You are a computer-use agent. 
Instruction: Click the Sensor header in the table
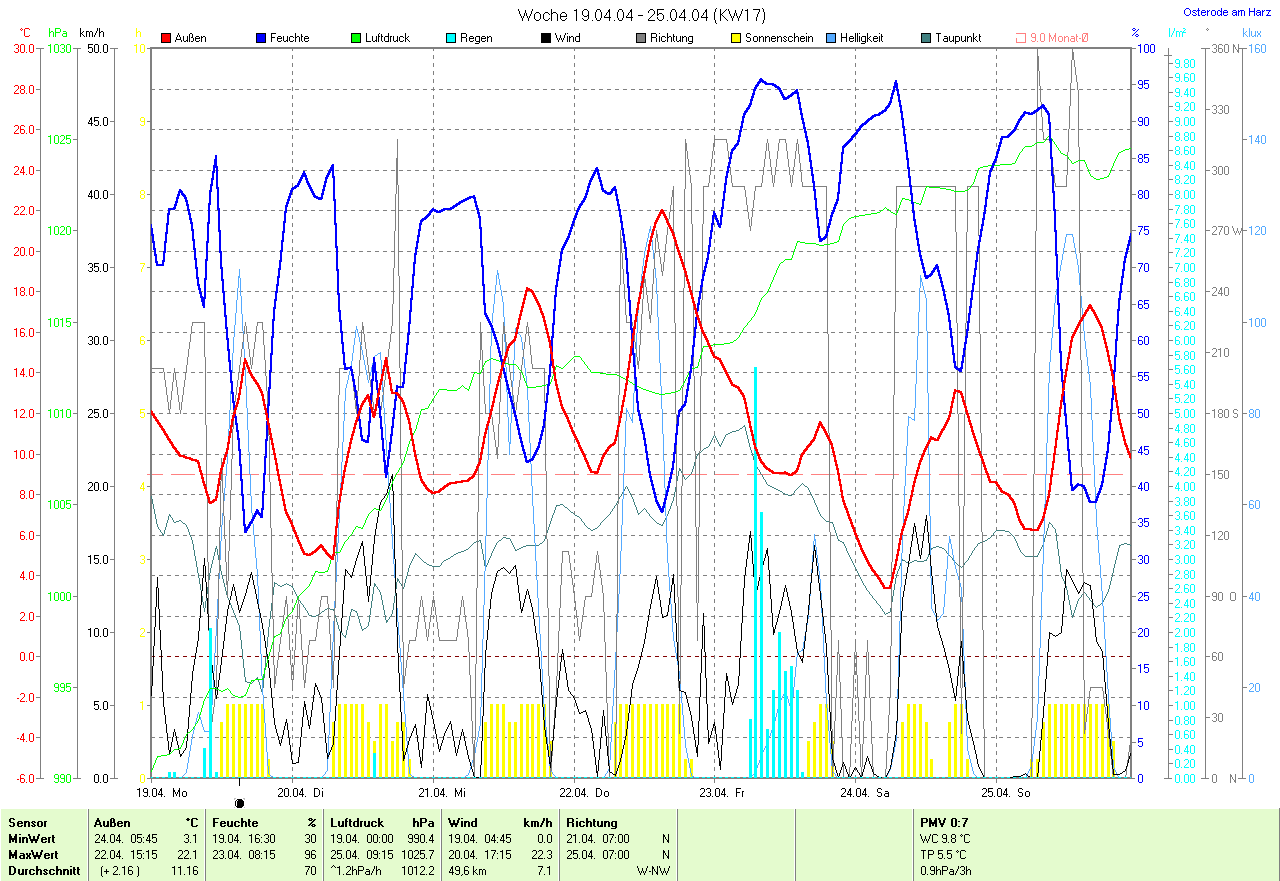[27, 822]
